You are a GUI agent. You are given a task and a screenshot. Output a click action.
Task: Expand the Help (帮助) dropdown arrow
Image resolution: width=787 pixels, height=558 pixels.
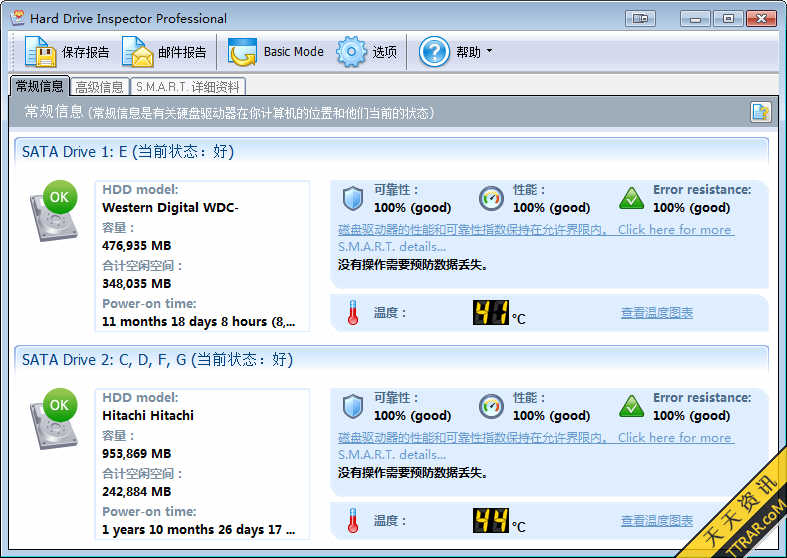coord(489,51)
